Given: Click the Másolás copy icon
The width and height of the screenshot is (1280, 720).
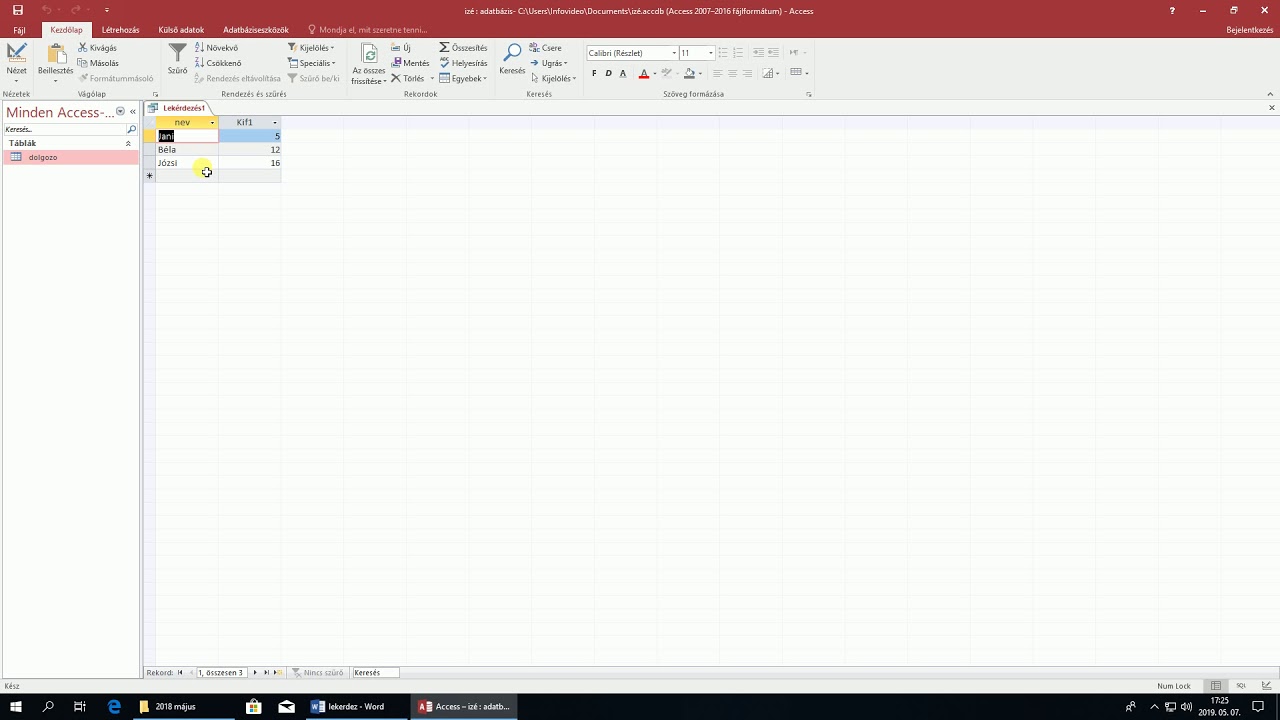Looking at the screenshot, I should [x=83, y=63].
